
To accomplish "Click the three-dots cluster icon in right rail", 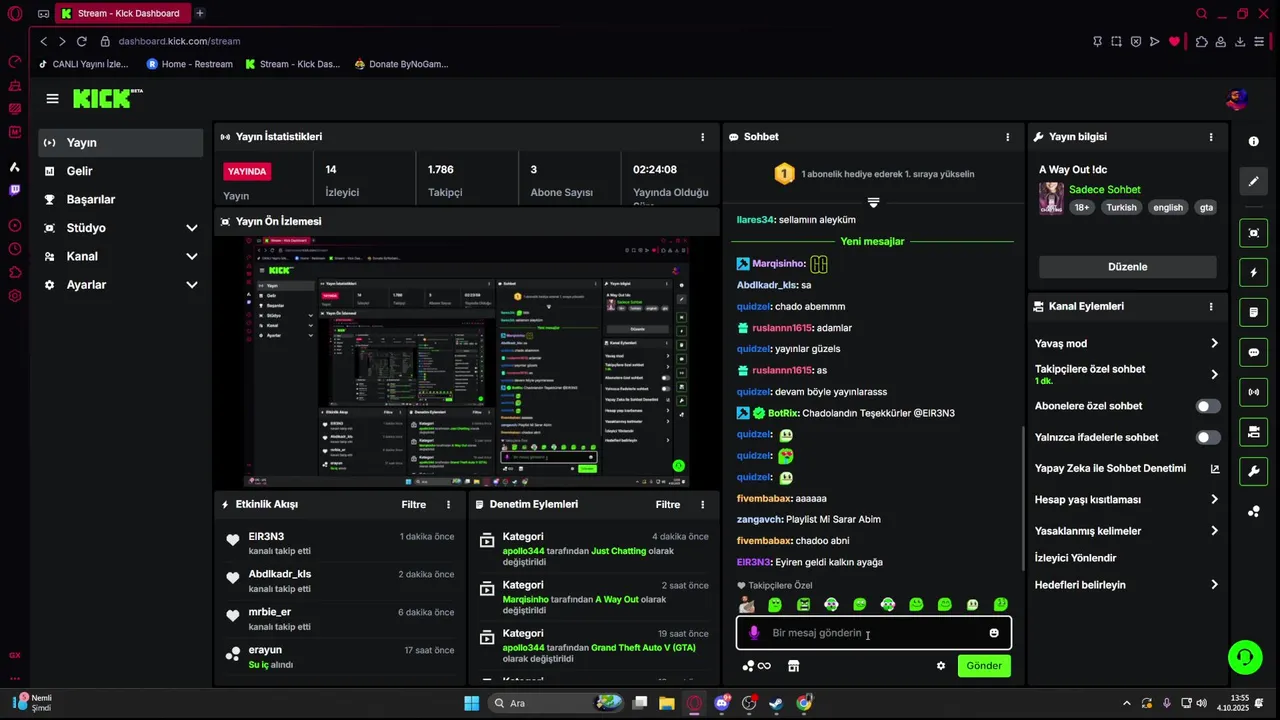I will (1253, 512).
